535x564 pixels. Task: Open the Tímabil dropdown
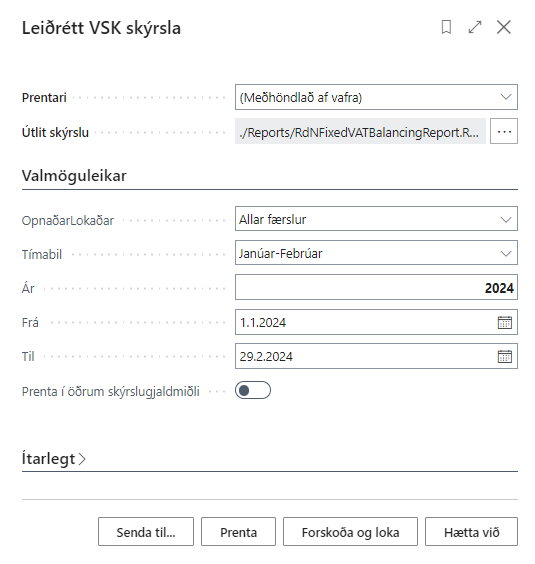[376, 253]
